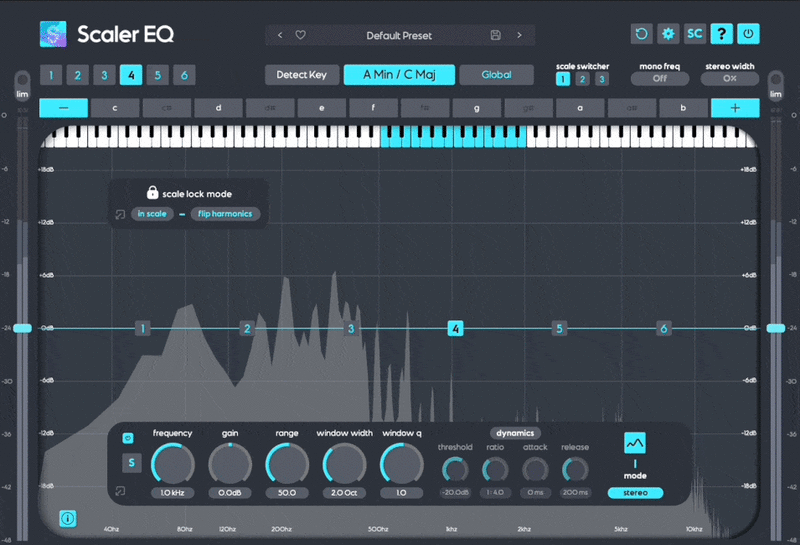Click the question mark help icon
Screen dimensions: 800x545
(x=721, y=34)
